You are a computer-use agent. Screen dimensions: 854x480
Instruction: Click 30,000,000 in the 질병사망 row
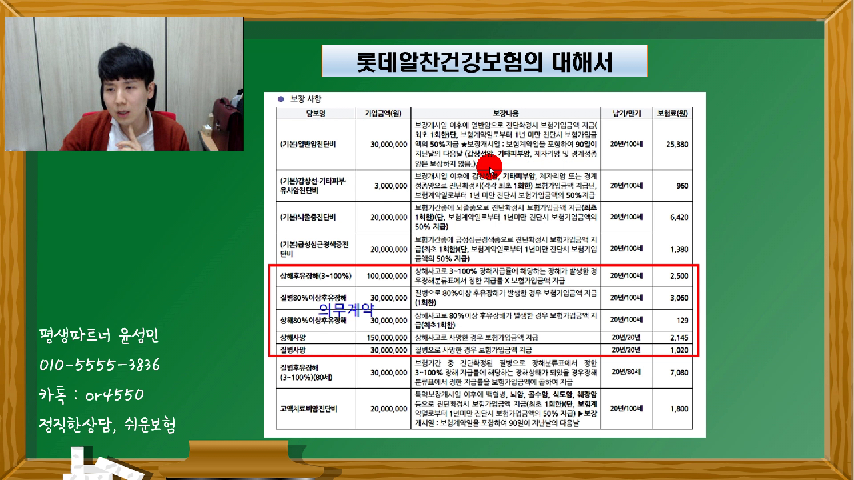click(389, 350)
